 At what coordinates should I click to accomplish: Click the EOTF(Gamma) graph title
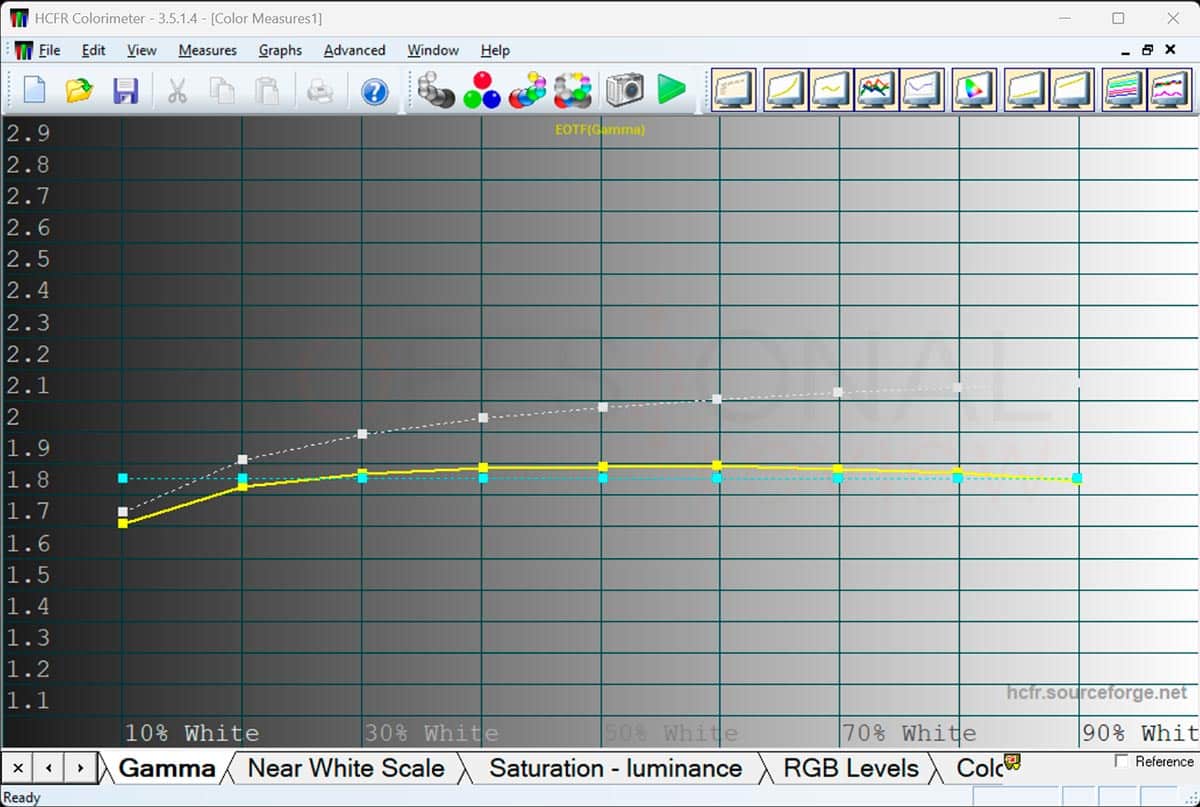pos(600,130)
